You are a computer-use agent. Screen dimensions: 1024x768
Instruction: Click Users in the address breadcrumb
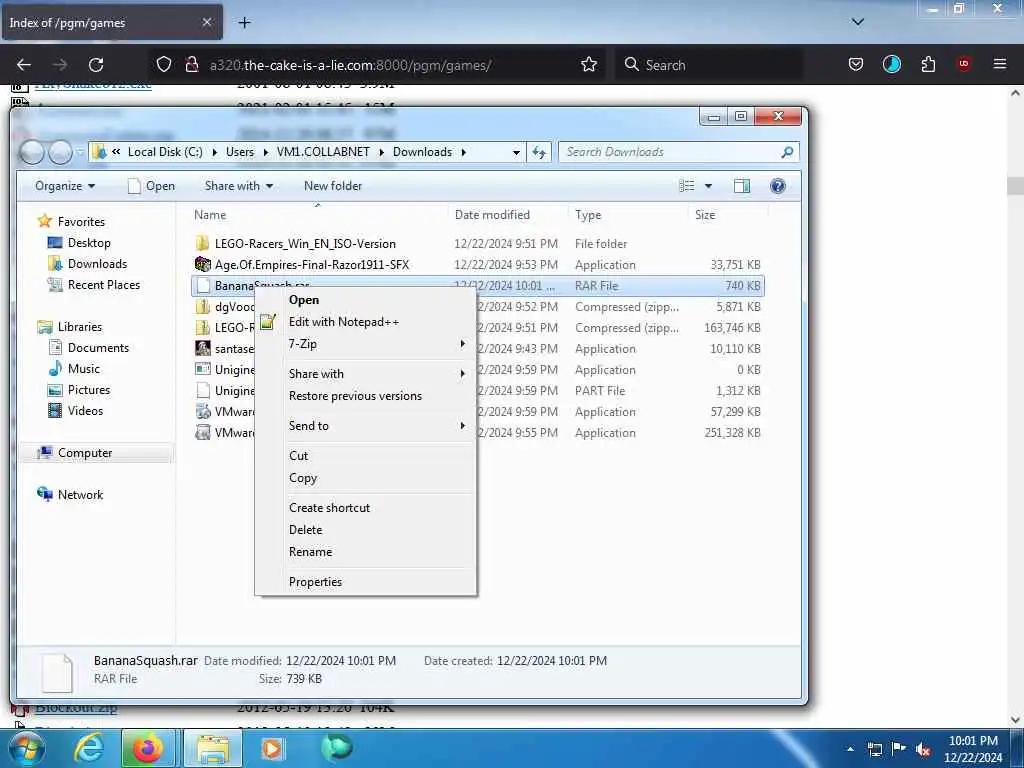(x=240, y=152)
